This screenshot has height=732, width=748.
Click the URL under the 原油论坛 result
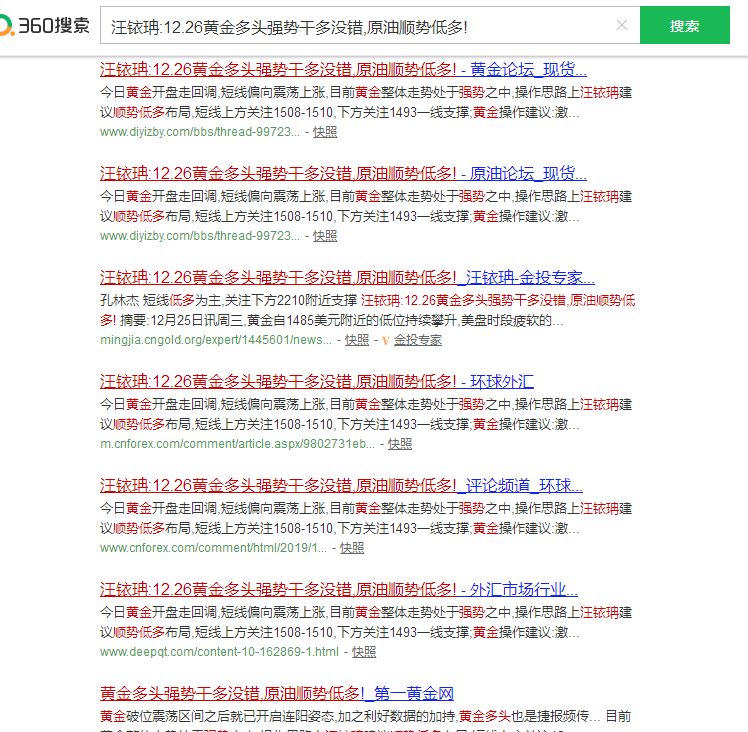coord(200,236)
